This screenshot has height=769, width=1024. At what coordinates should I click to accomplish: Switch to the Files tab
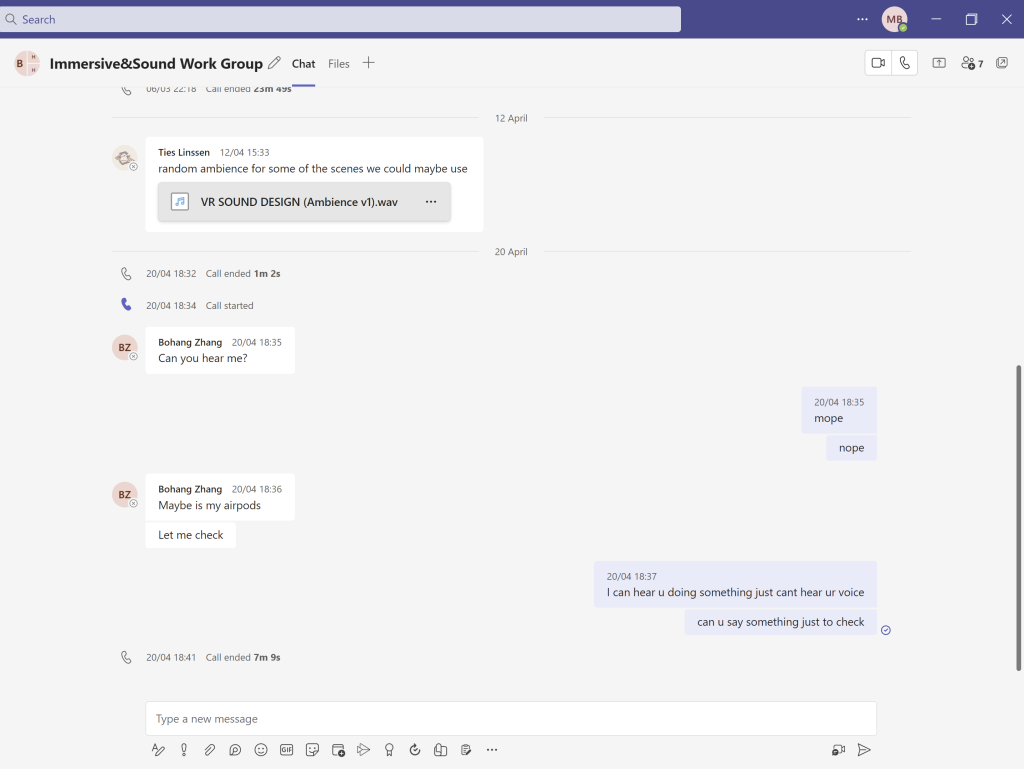(x=339, y=64)
